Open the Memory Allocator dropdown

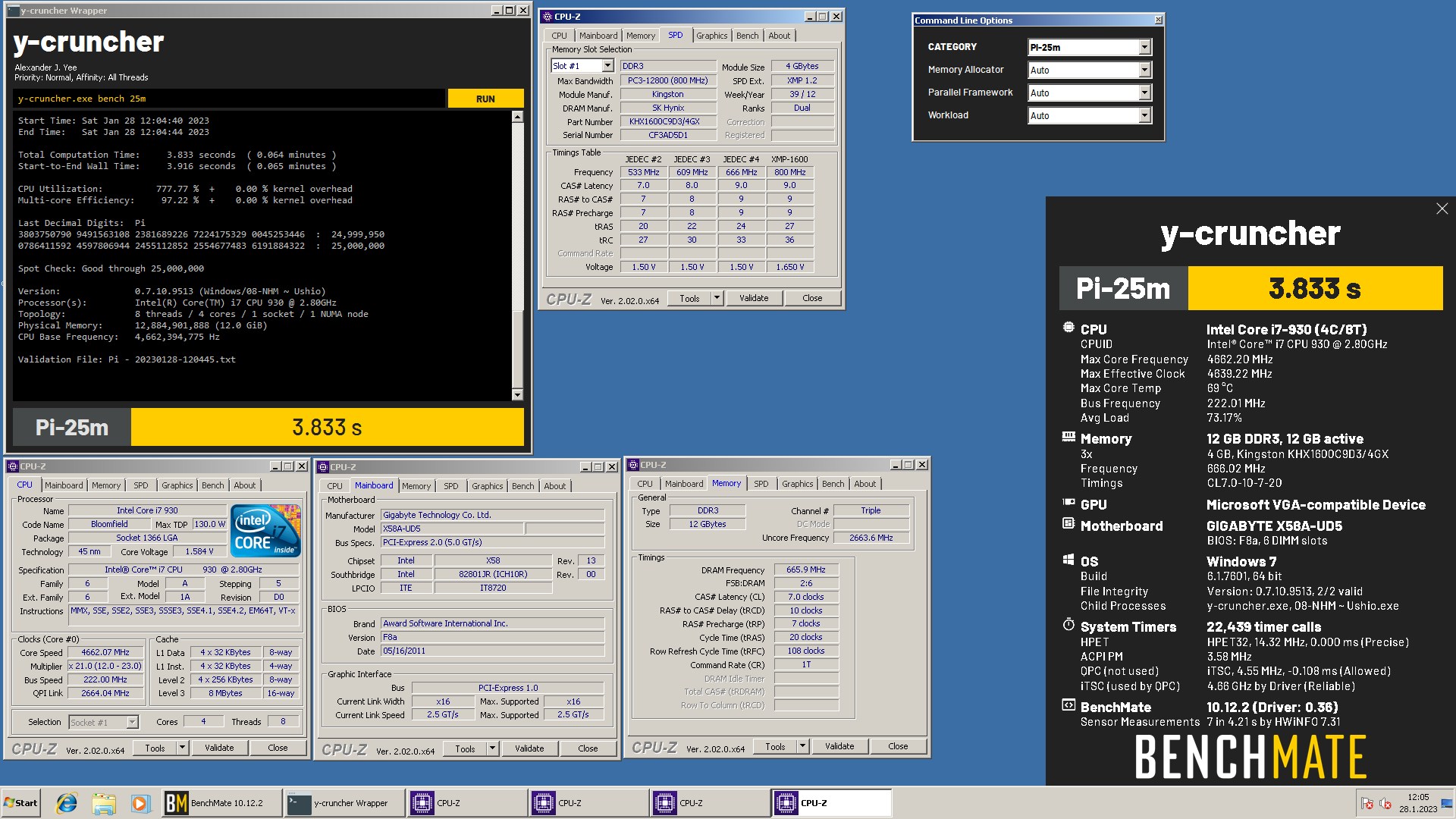[x=1090, y=70]
